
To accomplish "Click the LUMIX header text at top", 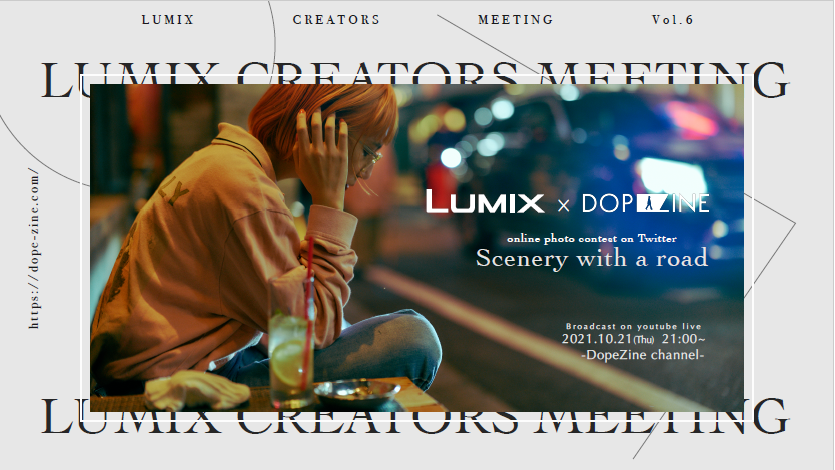I will (168, 20).
